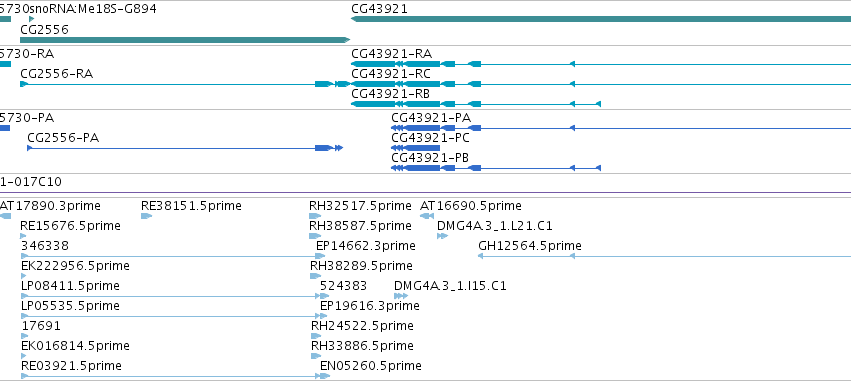The height and width of the screenshot is (381, 851).
Task: Select the DMG4A.3_1.L21.C1 arrow glyph
Action: [442, 236]
